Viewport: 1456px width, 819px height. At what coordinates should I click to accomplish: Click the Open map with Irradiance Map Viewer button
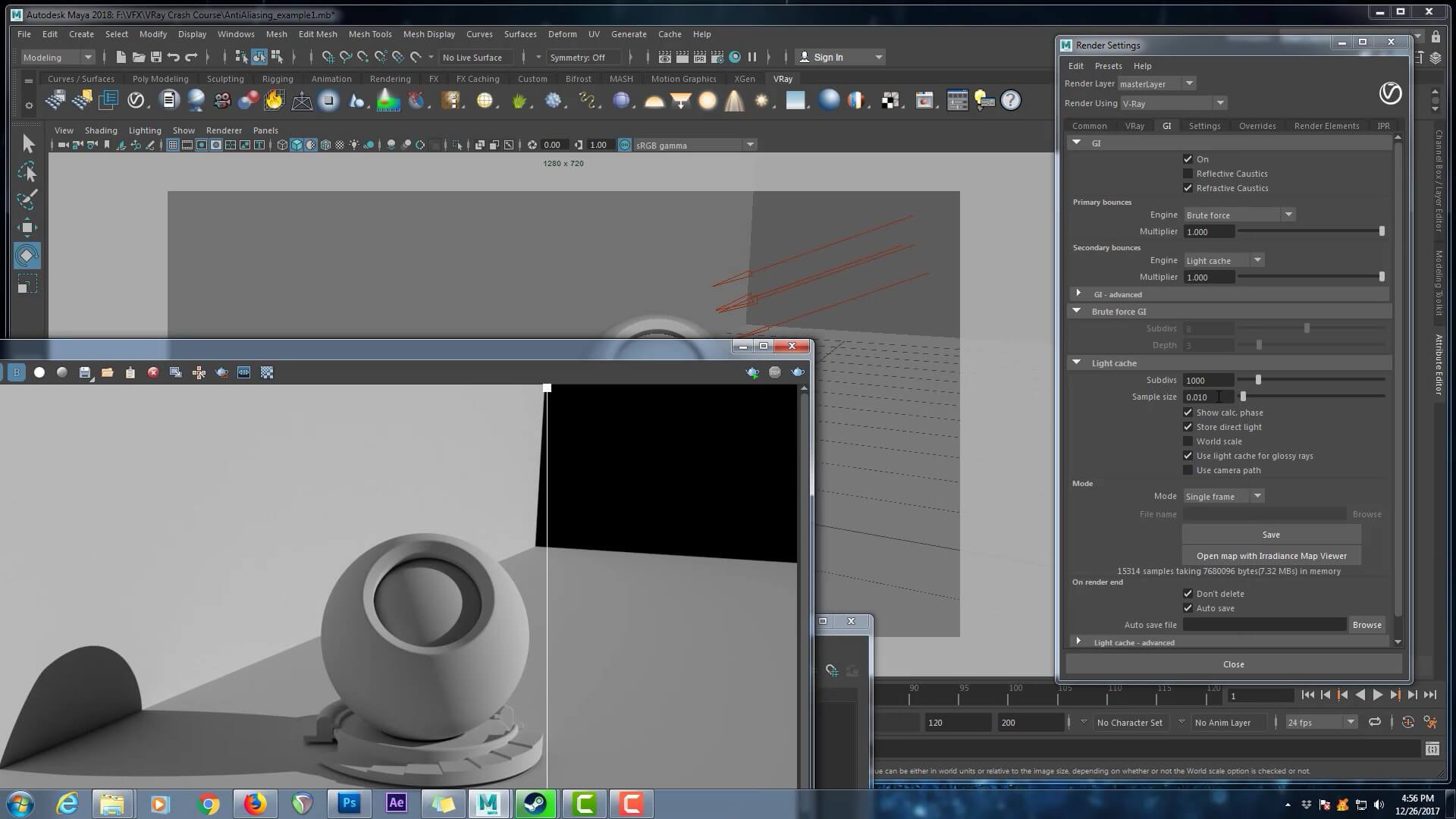tap(1271, 556)
